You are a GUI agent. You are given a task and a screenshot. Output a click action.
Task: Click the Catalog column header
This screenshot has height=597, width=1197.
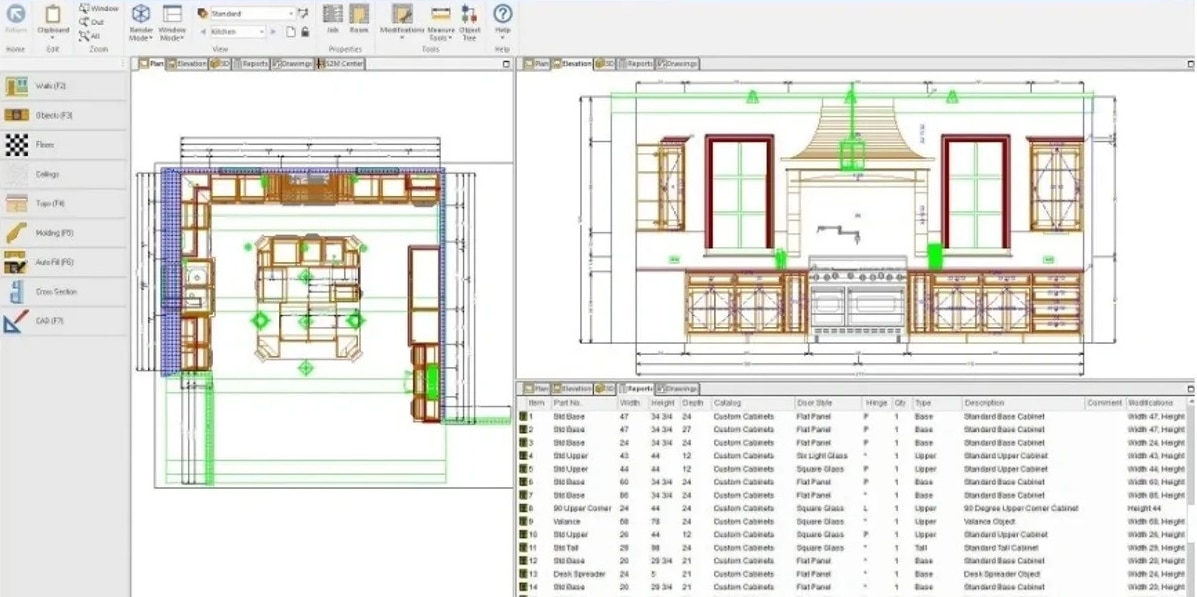(751, 403)
